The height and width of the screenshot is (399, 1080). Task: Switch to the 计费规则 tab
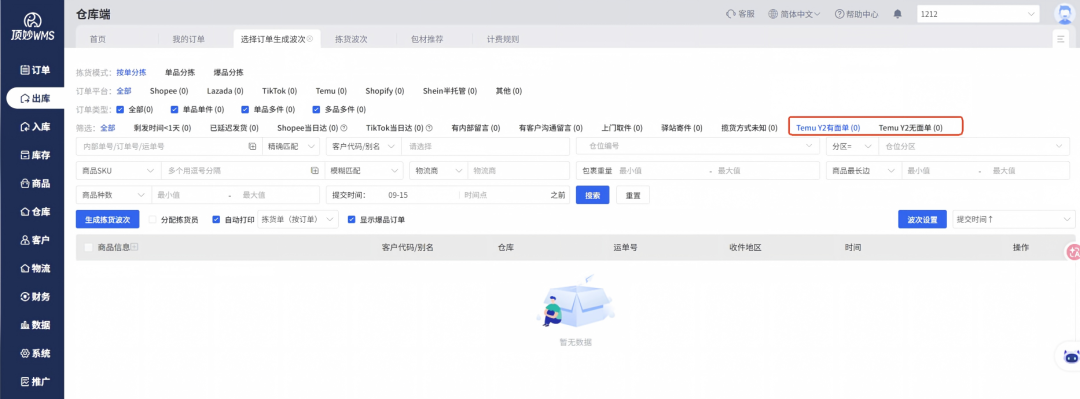click(x=503, y=39)
